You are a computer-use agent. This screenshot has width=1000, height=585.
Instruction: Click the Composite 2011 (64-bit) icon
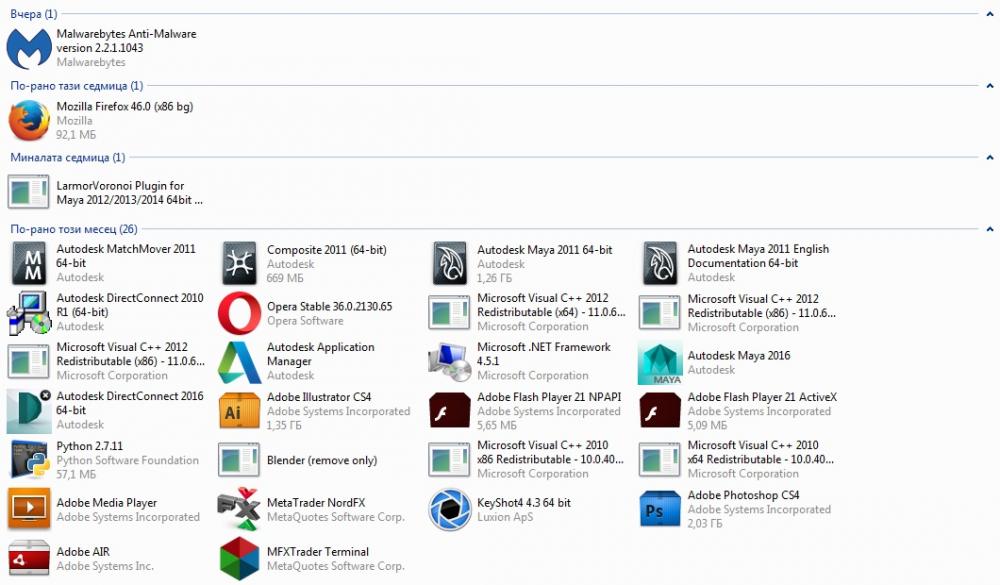click(x=239, y=263)
